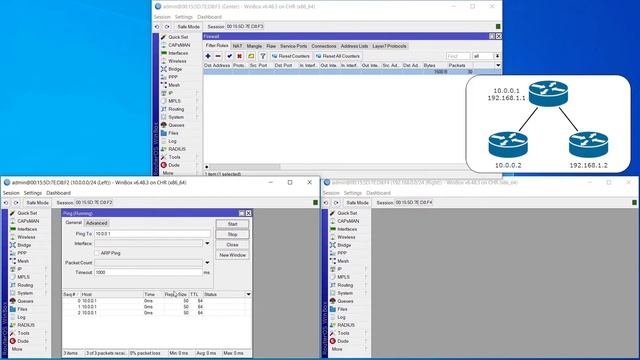Undo in the Left WinBox window
This screenshot has width=640, height=360.
[x=6, y=202]
